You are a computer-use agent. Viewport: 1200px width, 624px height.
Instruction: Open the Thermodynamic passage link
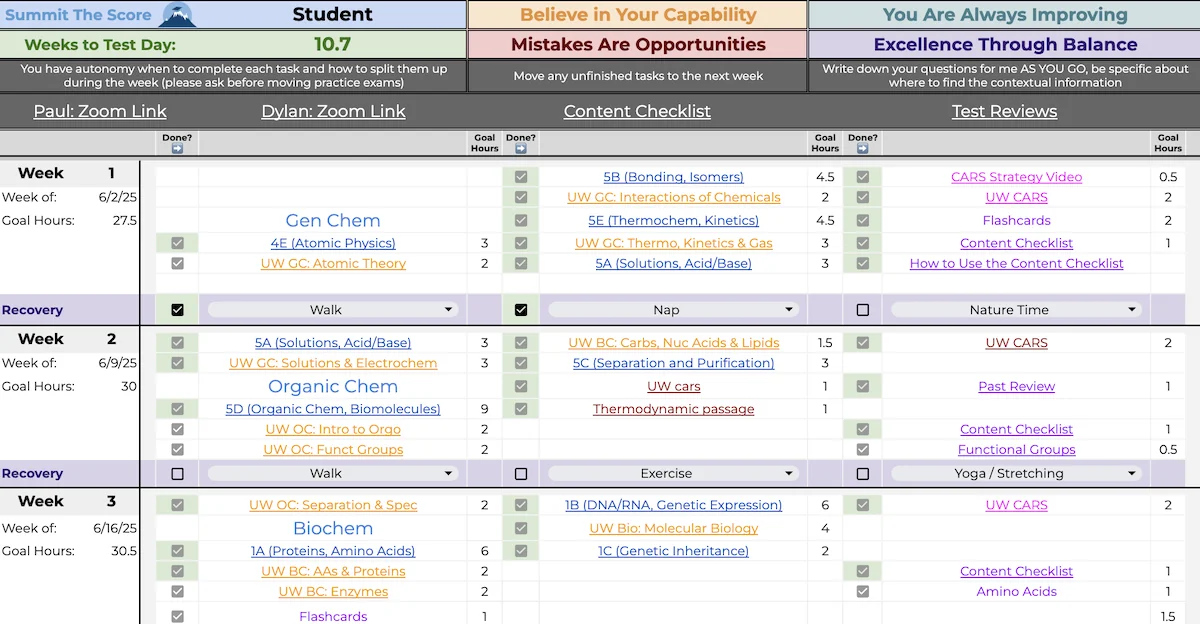(672, 407)
